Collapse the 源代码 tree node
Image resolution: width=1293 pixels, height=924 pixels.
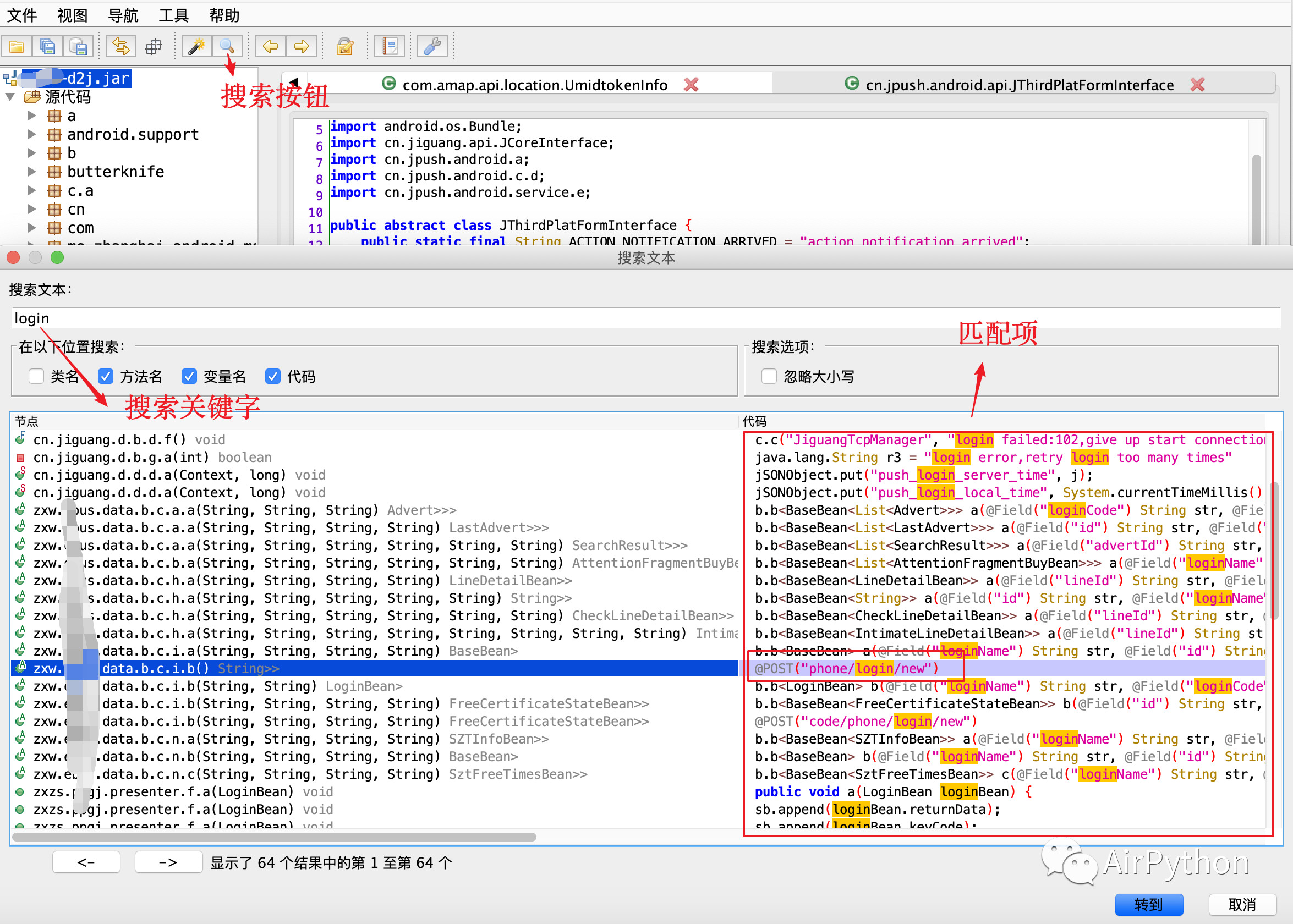pyautogui.click(x=10, y=97)
